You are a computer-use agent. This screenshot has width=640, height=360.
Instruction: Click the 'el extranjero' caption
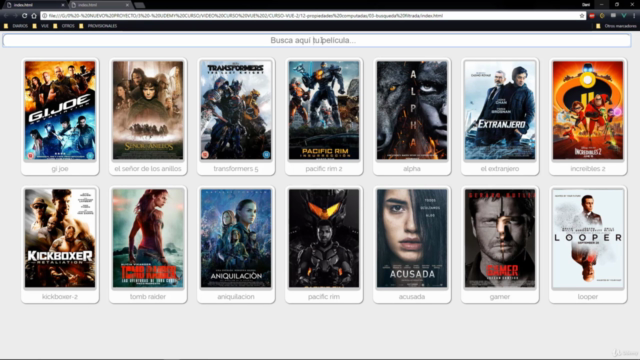tap(500, 169)
